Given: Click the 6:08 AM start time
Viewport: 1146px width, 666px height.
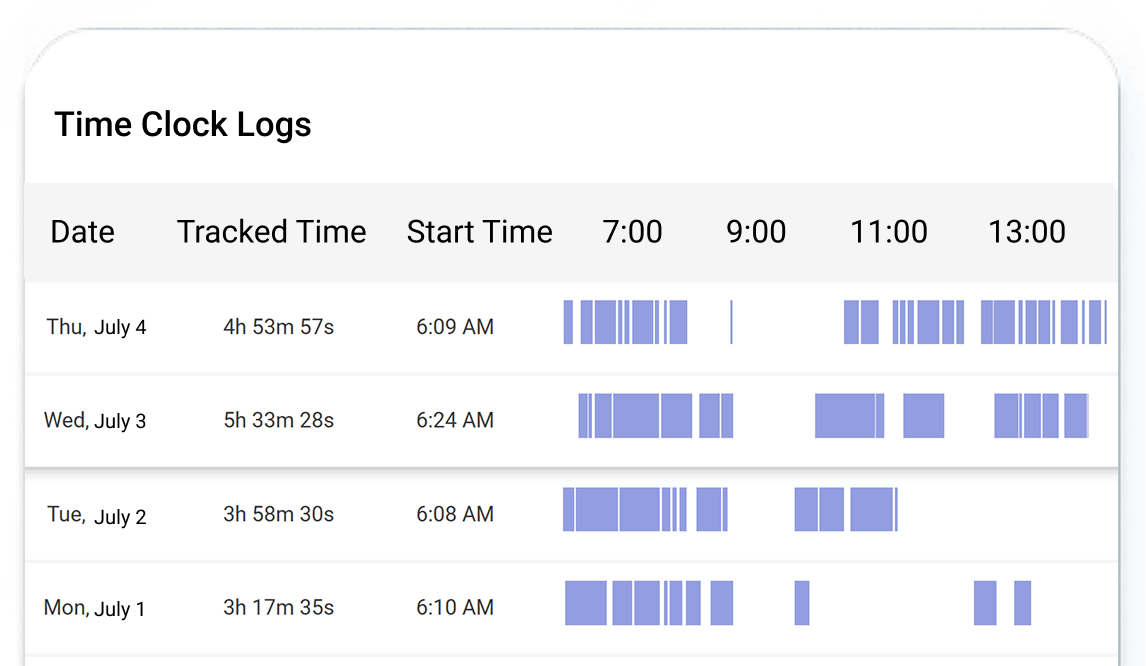Looking at the screenshot, I should coord(455,514).
